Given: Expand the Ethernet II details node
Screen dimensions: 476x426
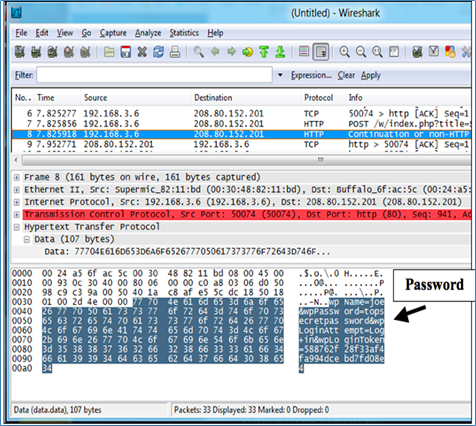Looking at the screenshot, I should click(x=16, y=190).
